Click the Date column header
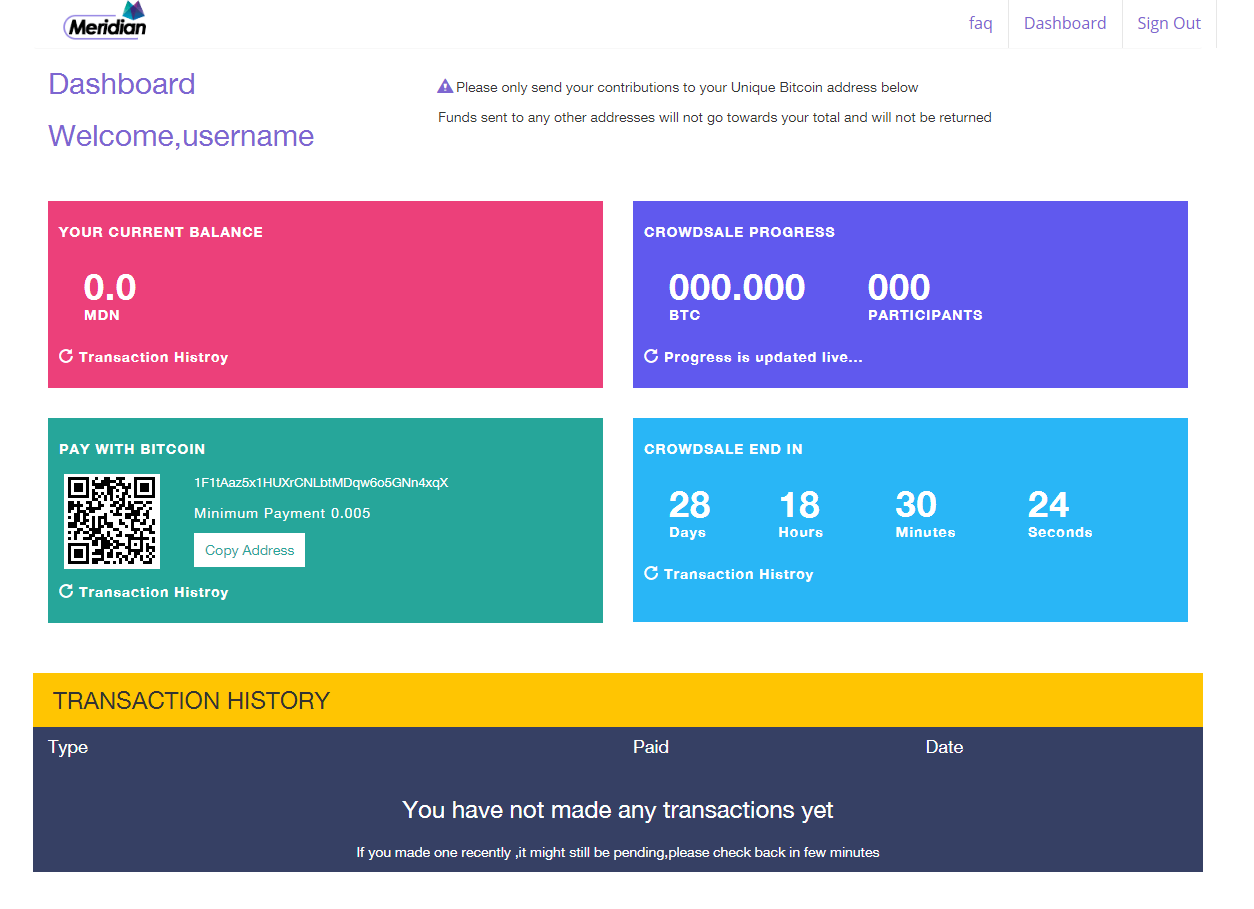Screen dimensions: 1254x909 pos(944,747)
